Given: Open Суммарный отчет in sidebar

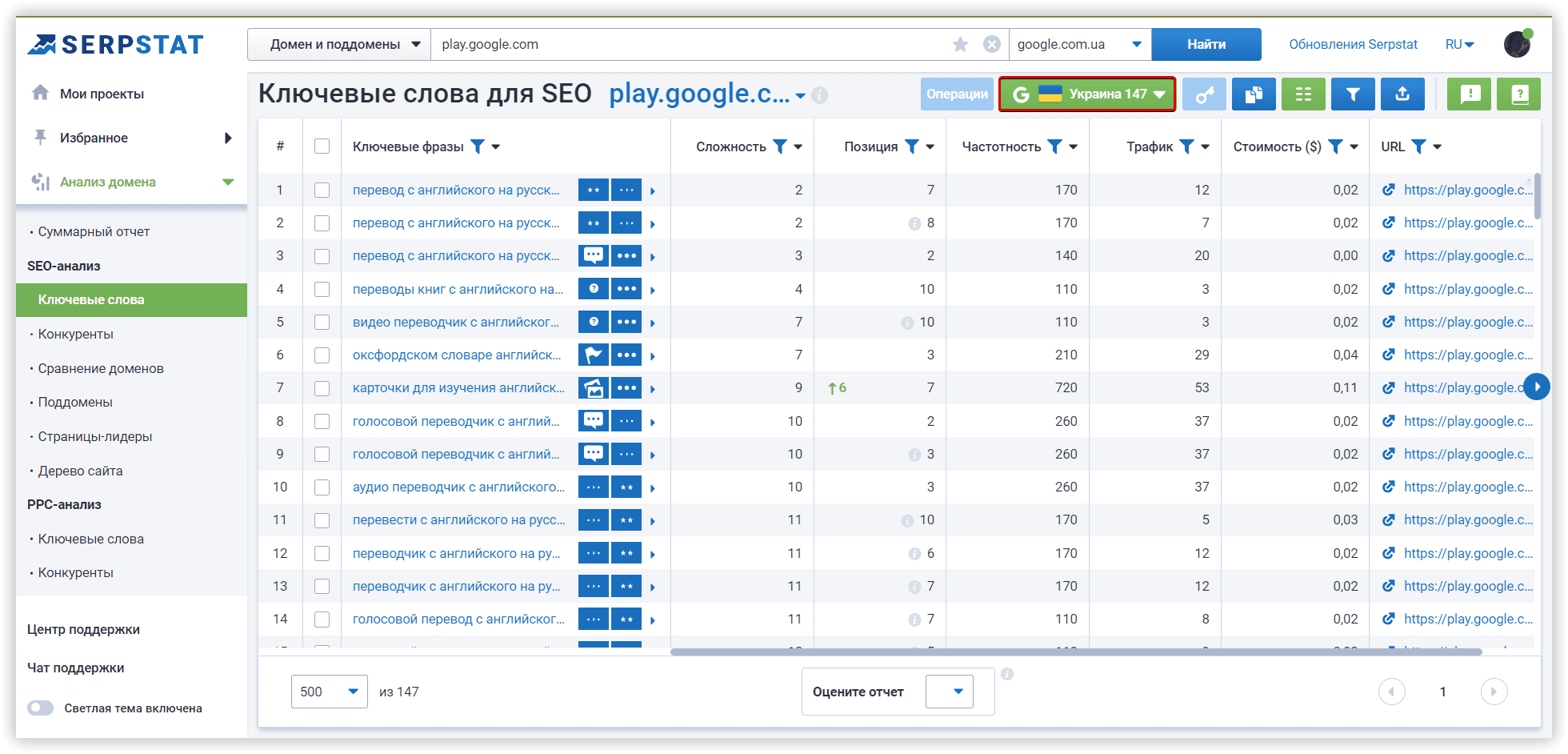Looking at the screenshot, I should [94, 231].
